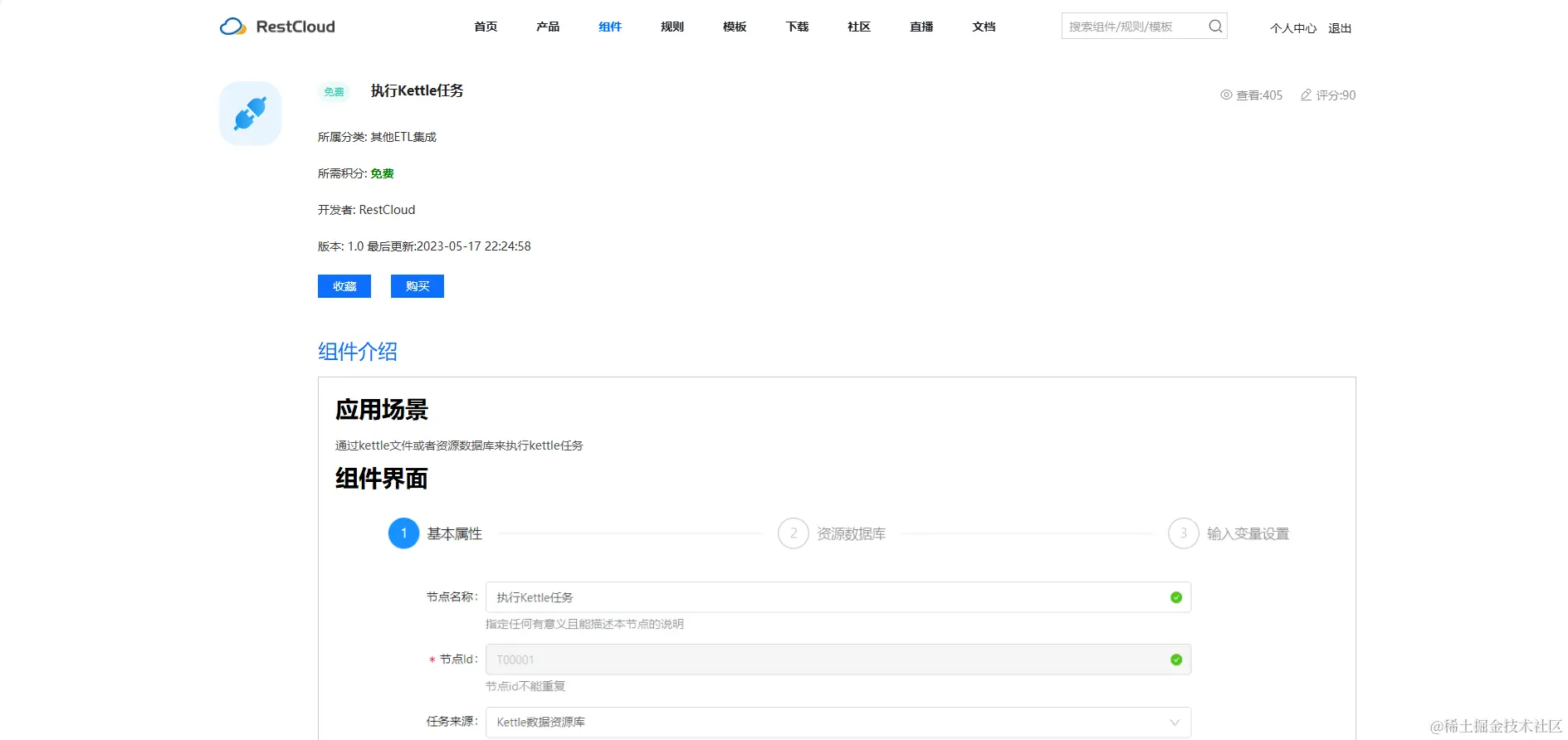Click the search magnifier icon
Image resolution: width=1568 pixels, height=740 pixels.
(1215, 27)
